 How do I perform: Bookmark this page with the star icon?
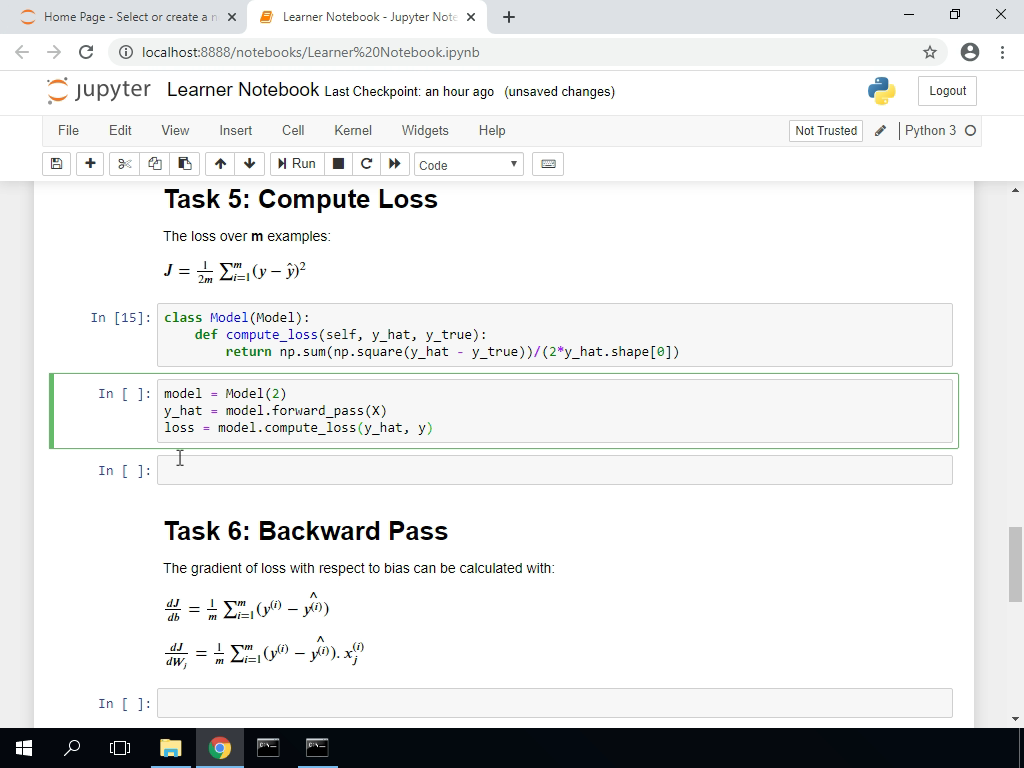tap(930, 52)
